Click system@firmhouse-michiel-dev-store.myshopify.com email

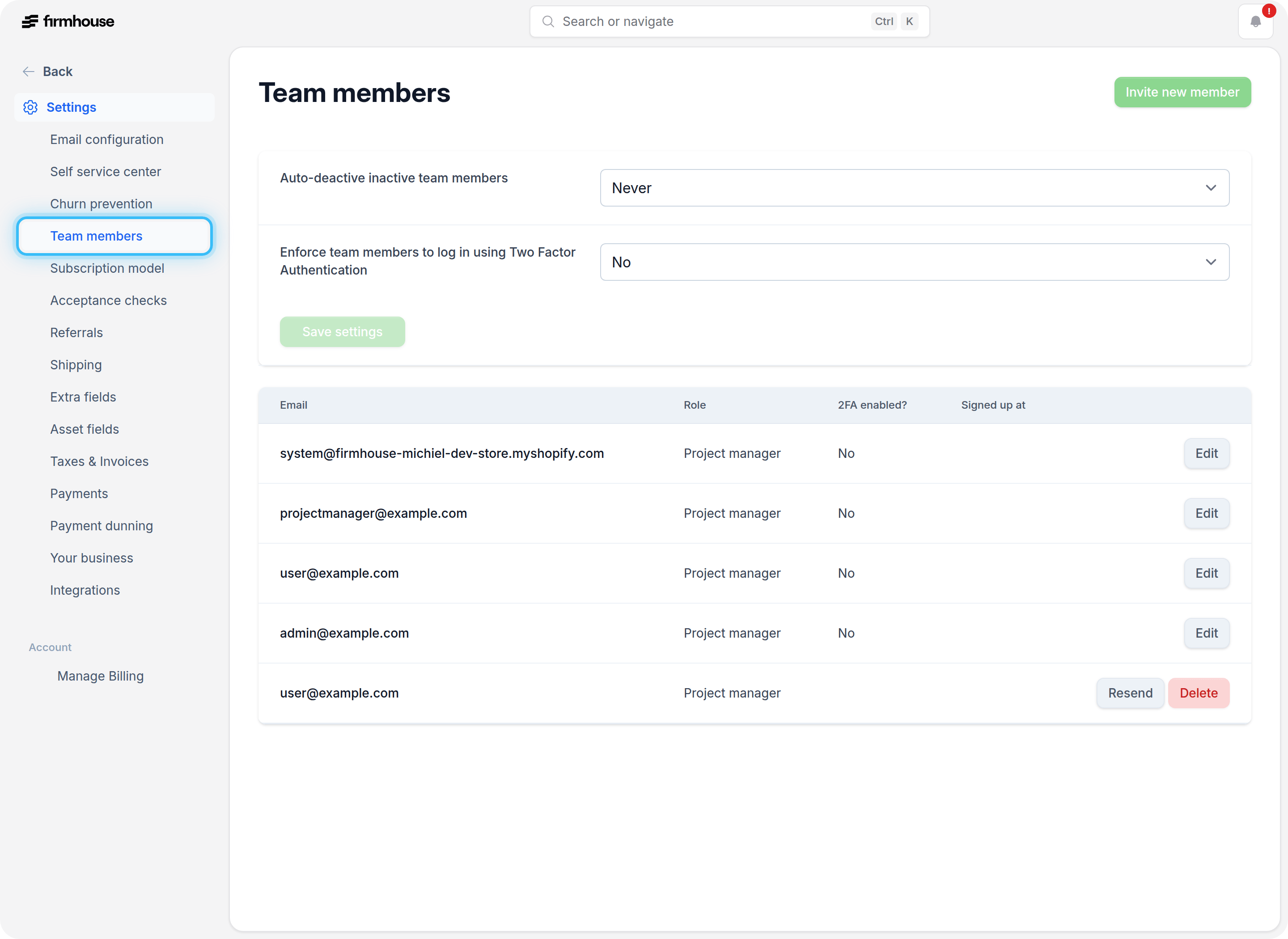tap(442, 453)
